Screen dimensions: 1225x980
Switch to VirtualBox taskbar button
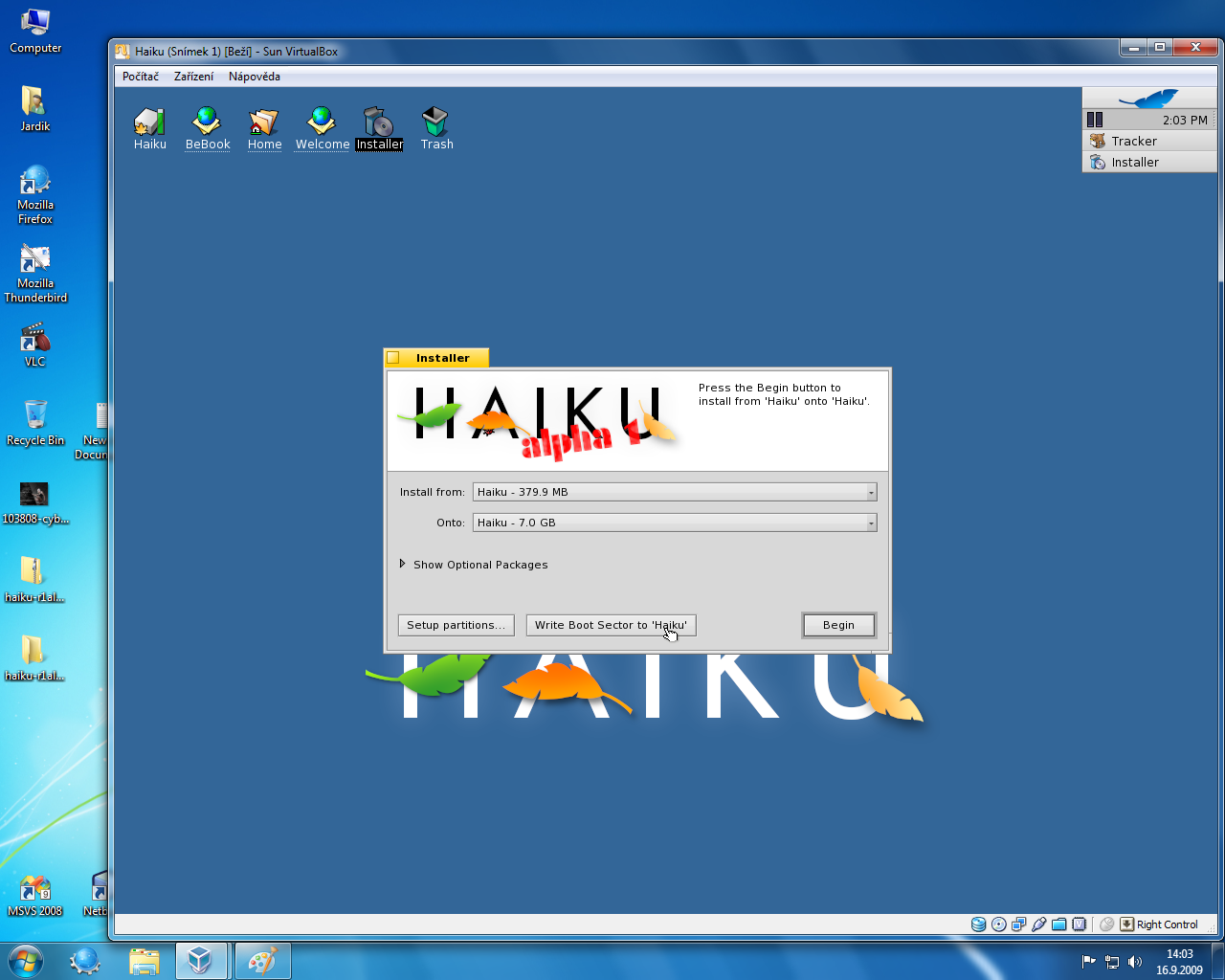201,961
